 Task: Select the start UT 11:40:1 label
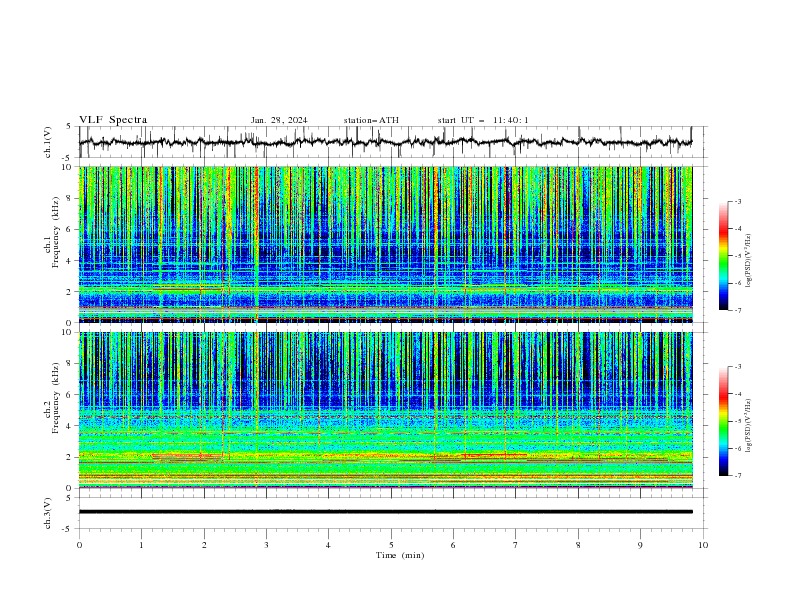[483, 120]
